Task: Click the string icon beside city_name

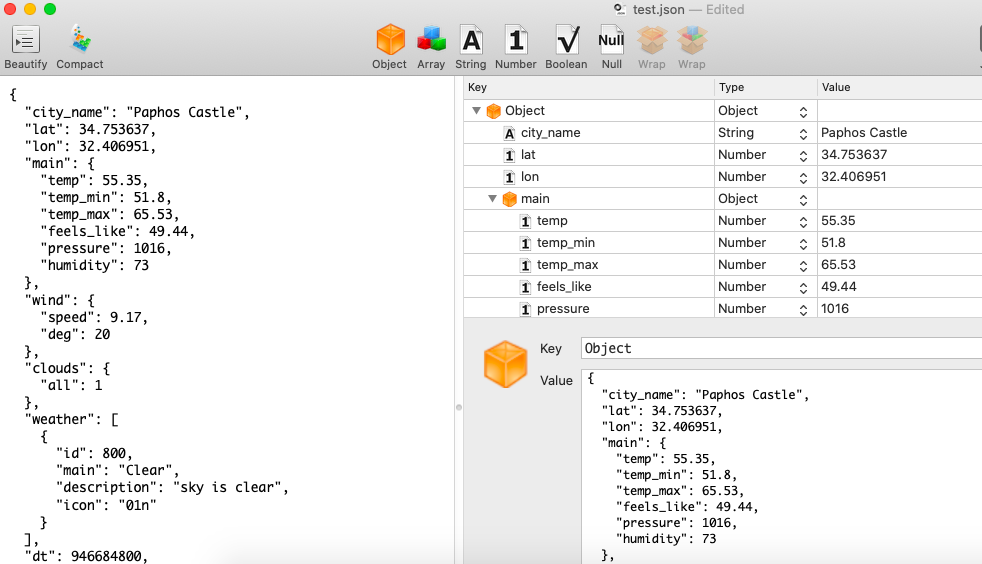Action: (509, 133)
